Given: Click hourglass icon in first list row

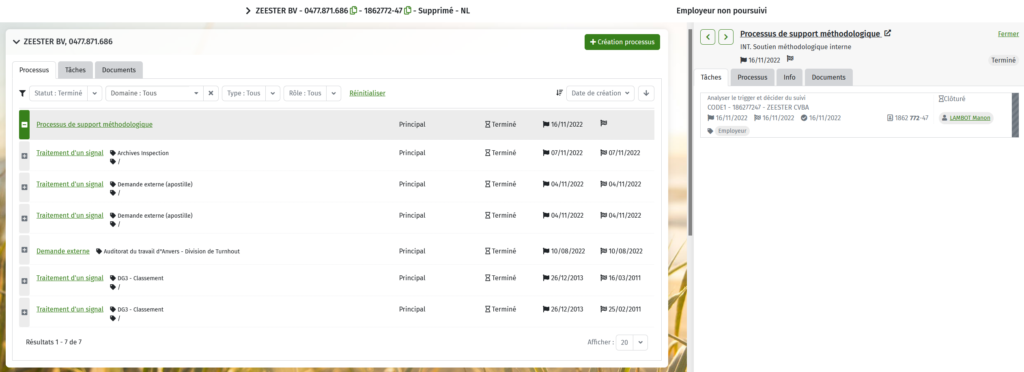Looking at the screenshot, I should point(487,124).
